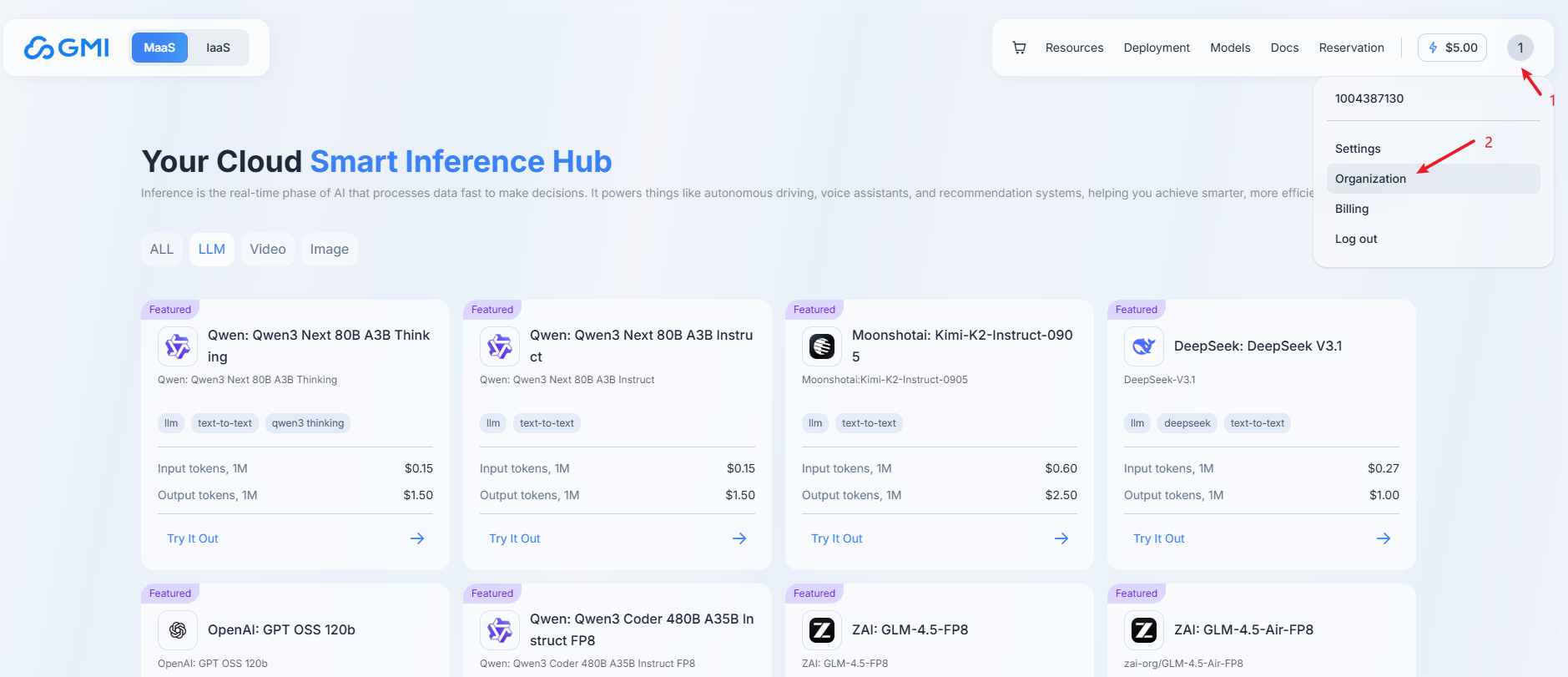The image size is (1568, 677).
Task: Switch to IaaS mode
Action: coord(218,48)
